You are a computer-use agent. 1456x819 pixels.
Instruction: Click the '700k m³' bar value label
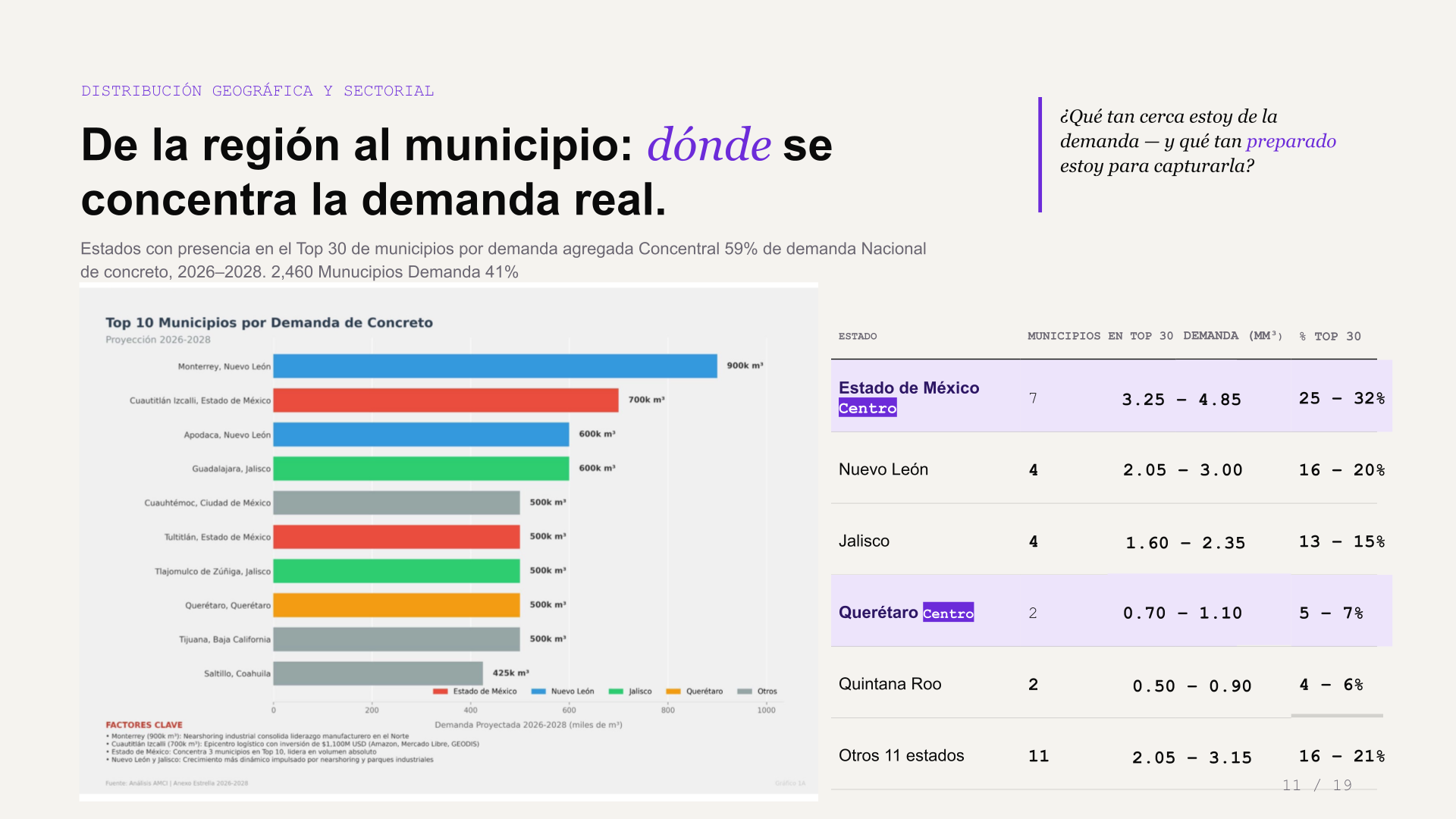click(646, 400)
